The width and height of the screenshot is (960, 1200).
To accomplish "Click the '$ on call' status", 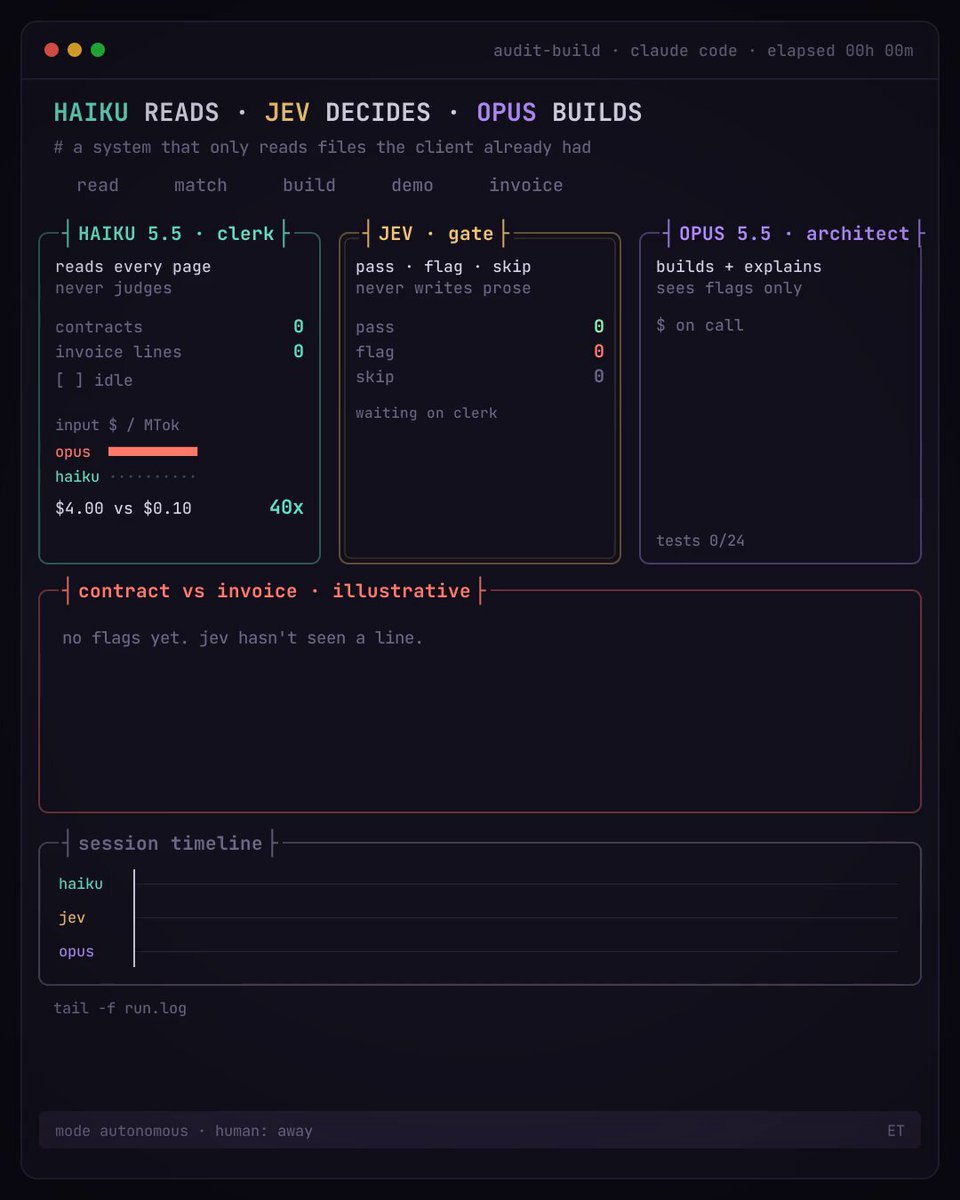I will pos(700,325).
